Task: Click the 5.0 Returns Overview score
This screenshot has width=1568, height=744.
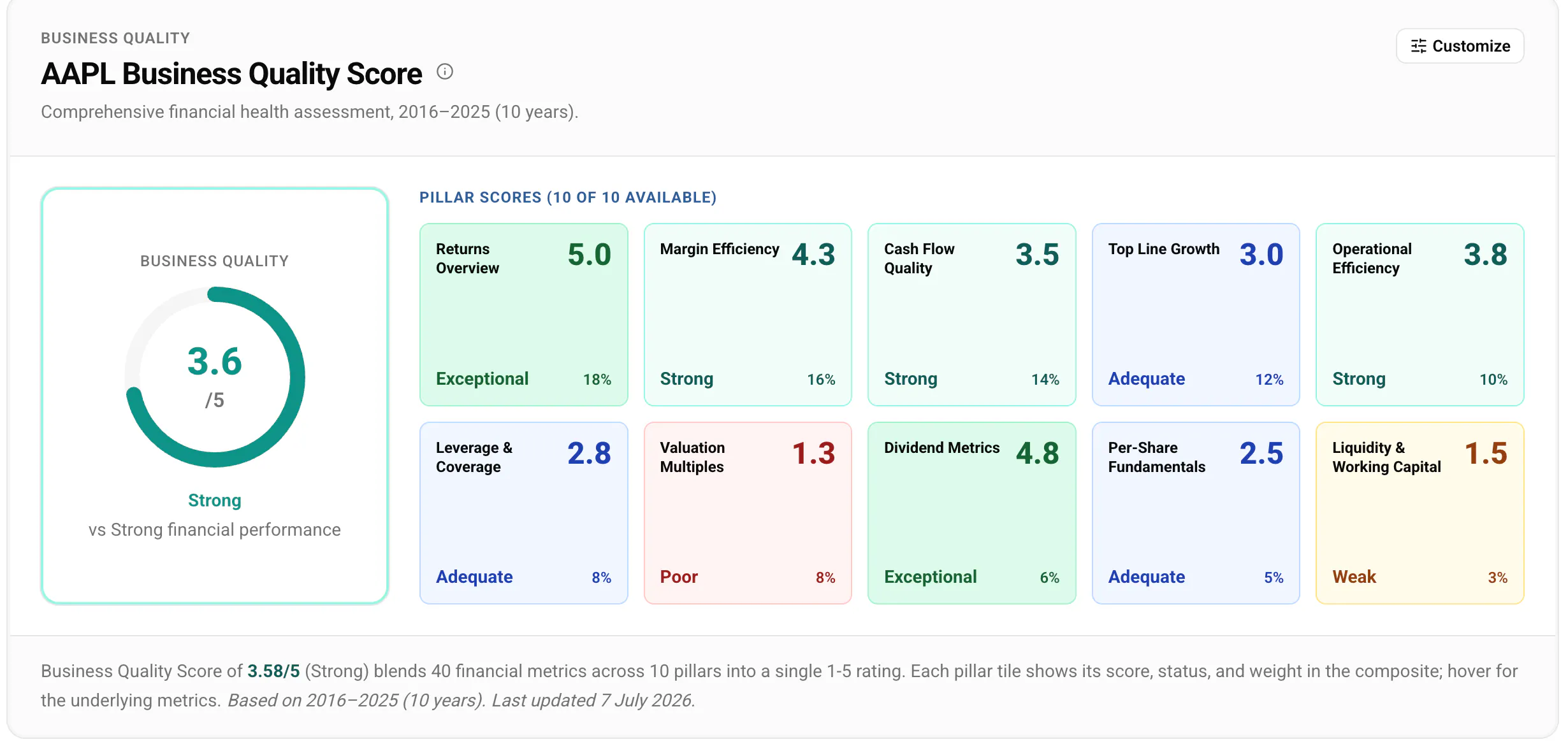Action: 589,255
